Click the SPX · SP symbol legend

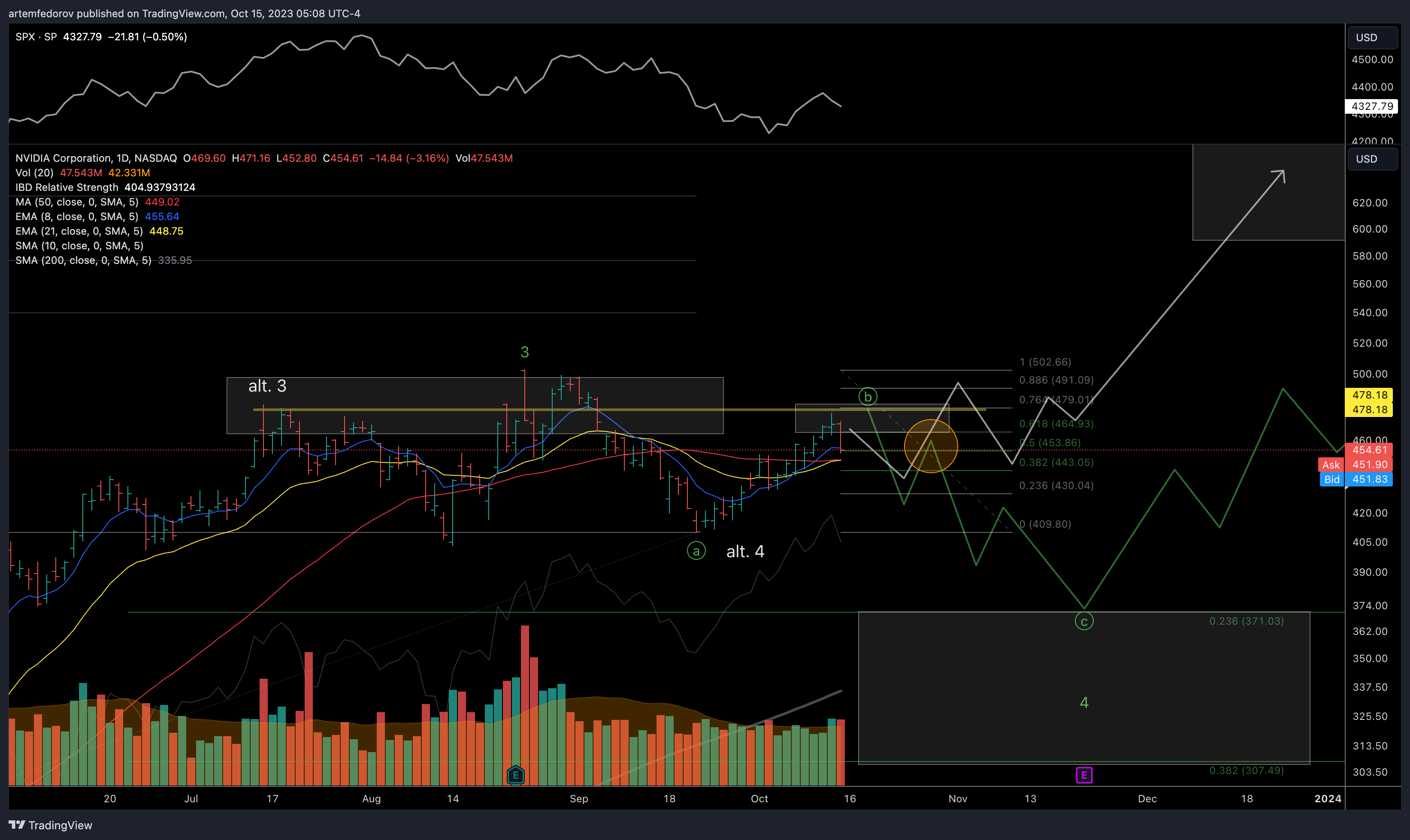pos(36,37)
